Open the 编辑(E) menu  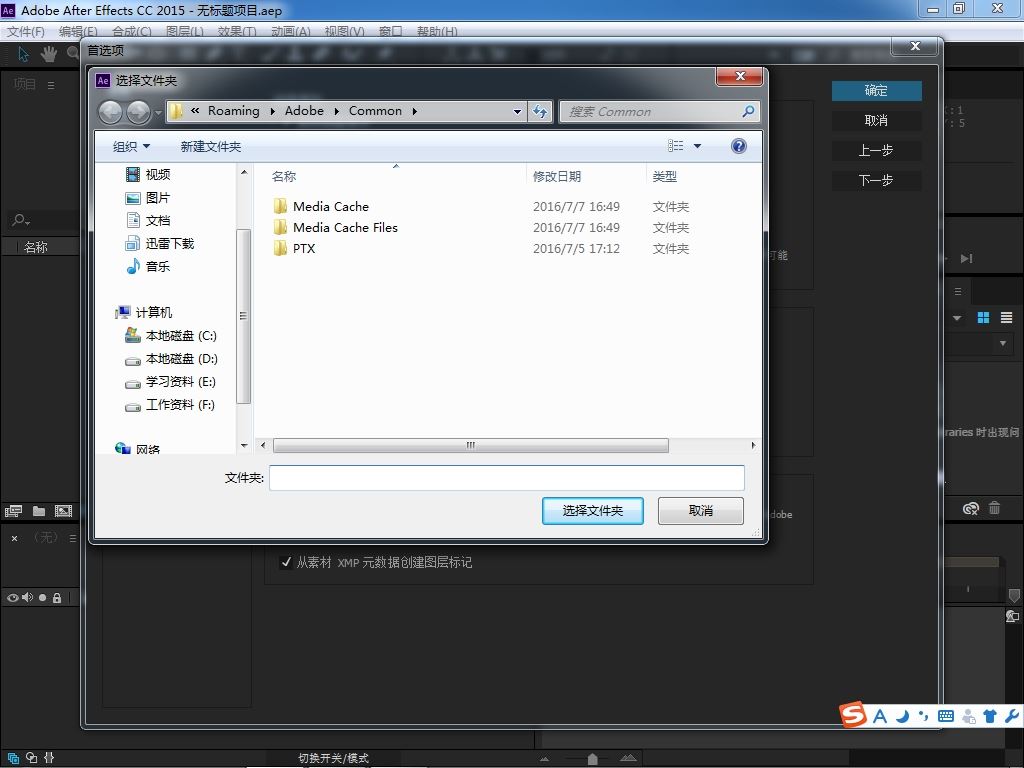coord(78,31)
